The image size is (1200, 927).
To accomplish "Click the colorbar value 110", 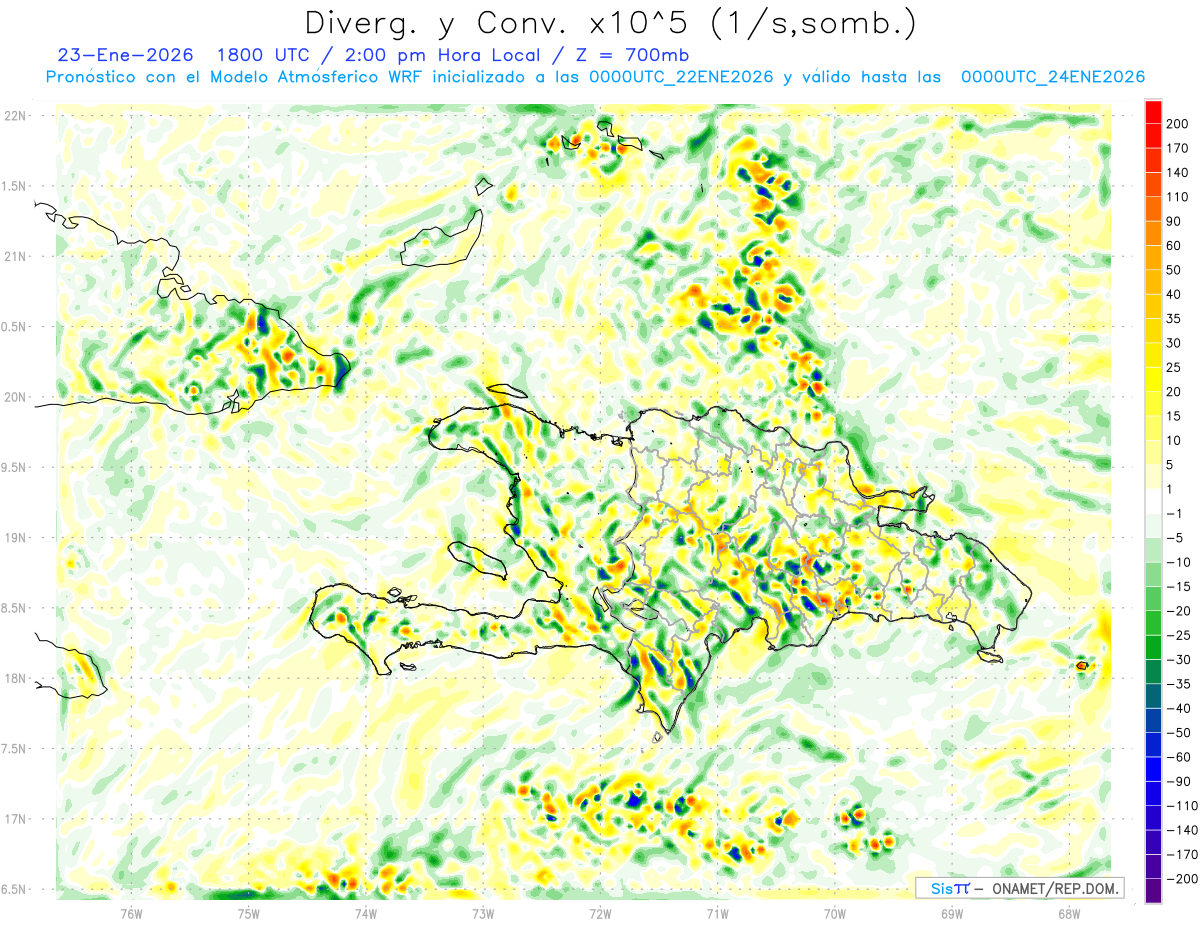I will coord(1179,197).
